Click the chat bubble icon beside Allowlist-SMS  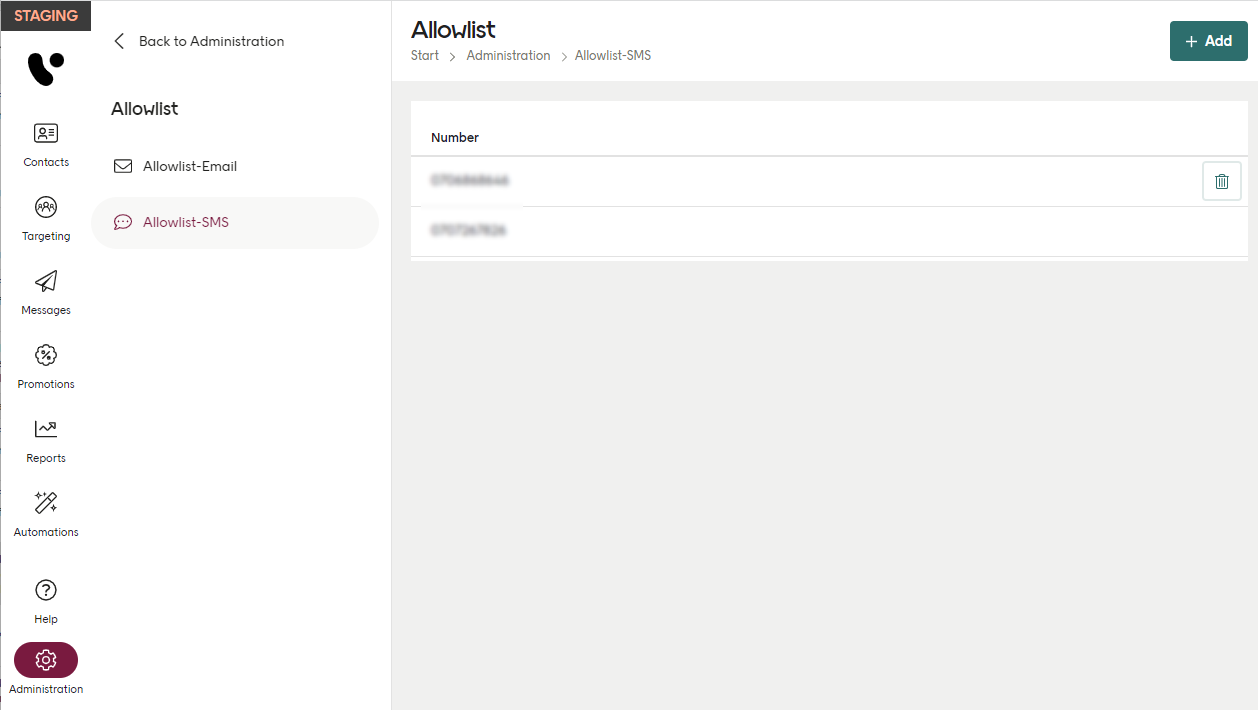pos(122,222)
